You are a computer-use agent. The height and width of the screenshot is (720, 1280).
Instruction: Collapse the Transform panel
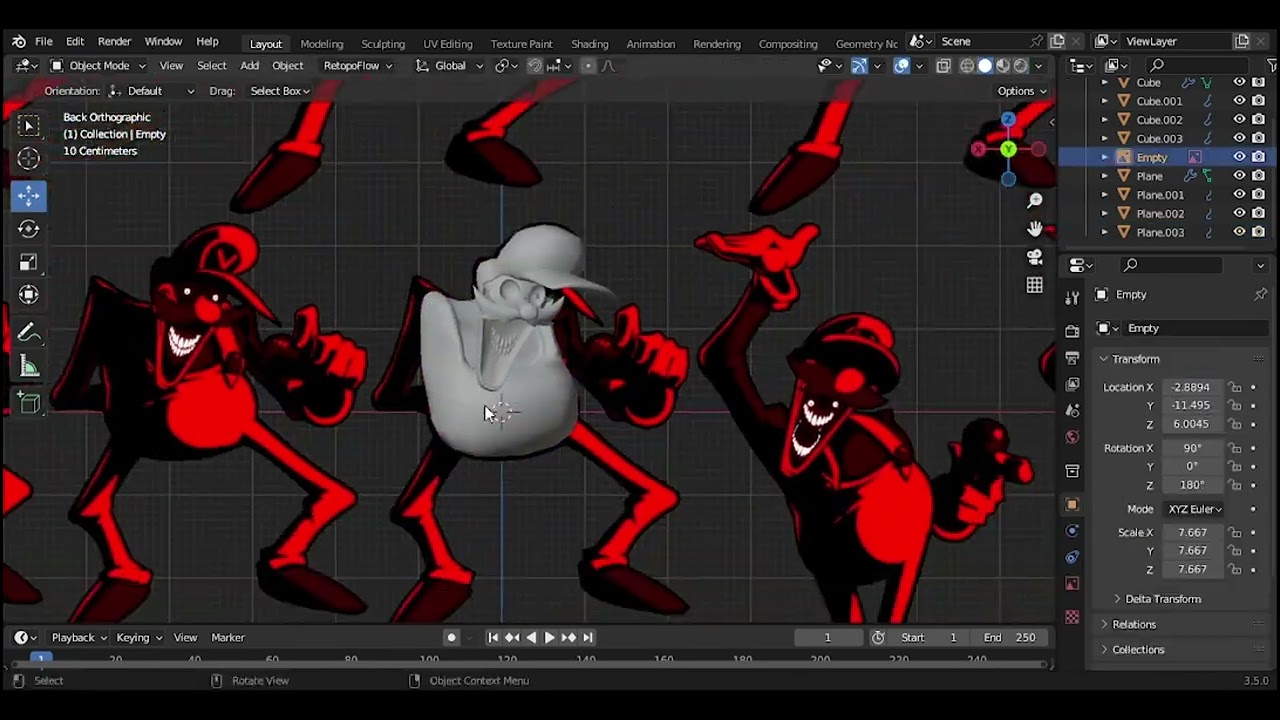pos(1135,359)
